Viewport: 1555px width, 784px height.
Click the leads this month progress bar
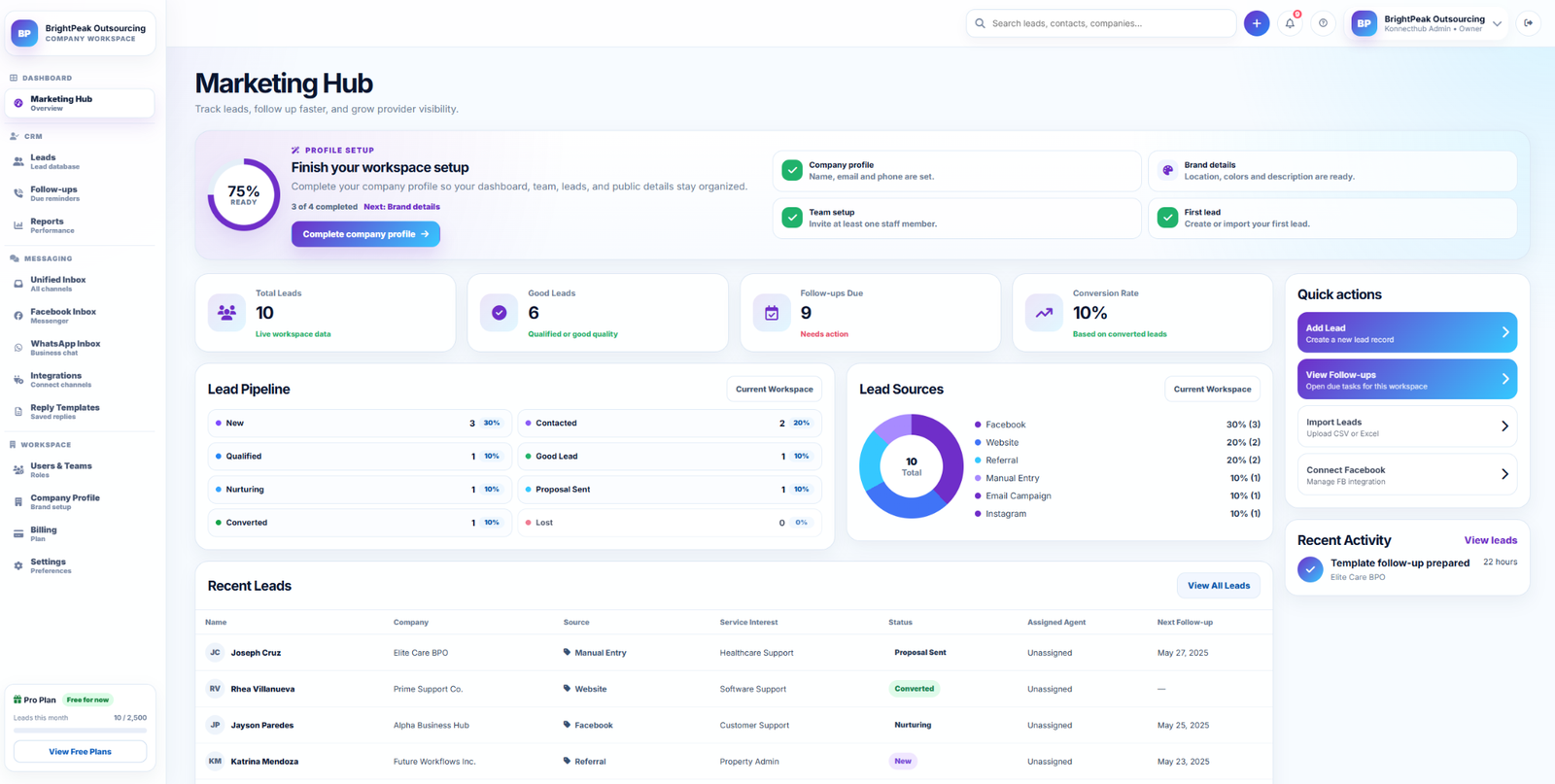click(80, 730)
